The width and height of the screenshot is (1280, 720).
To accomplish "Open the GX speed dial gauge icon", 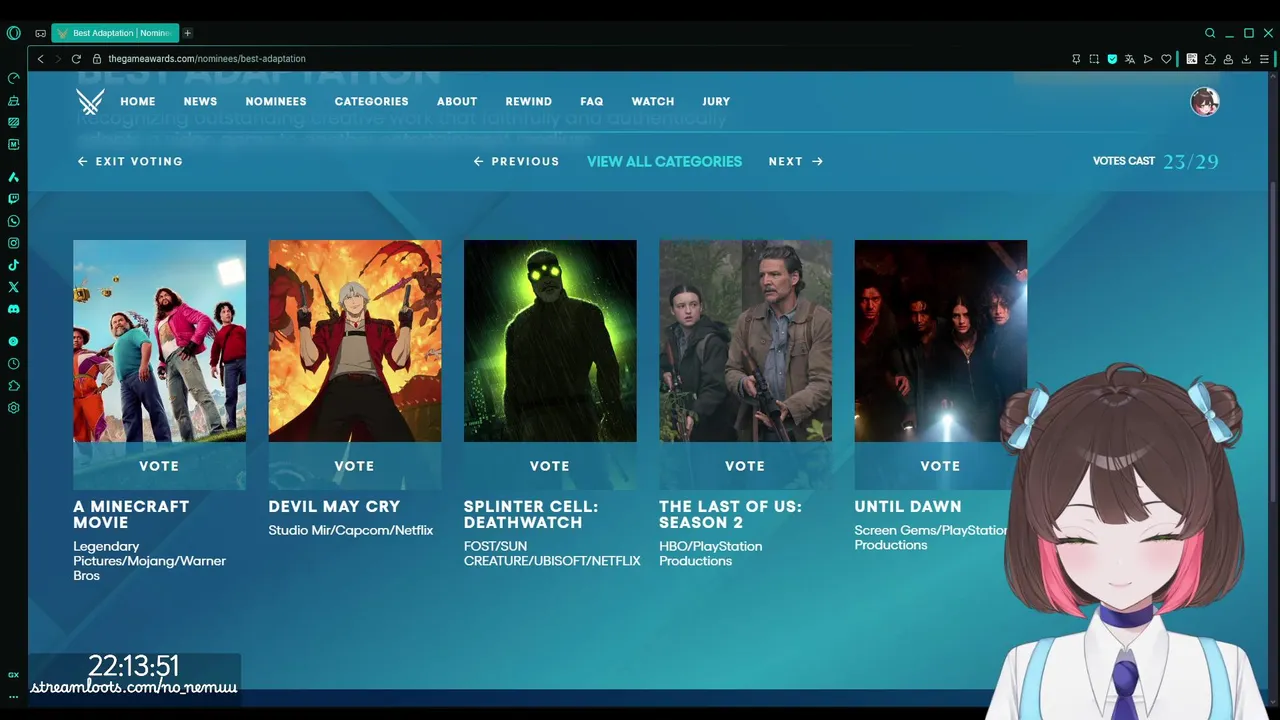I will point(13,78).
